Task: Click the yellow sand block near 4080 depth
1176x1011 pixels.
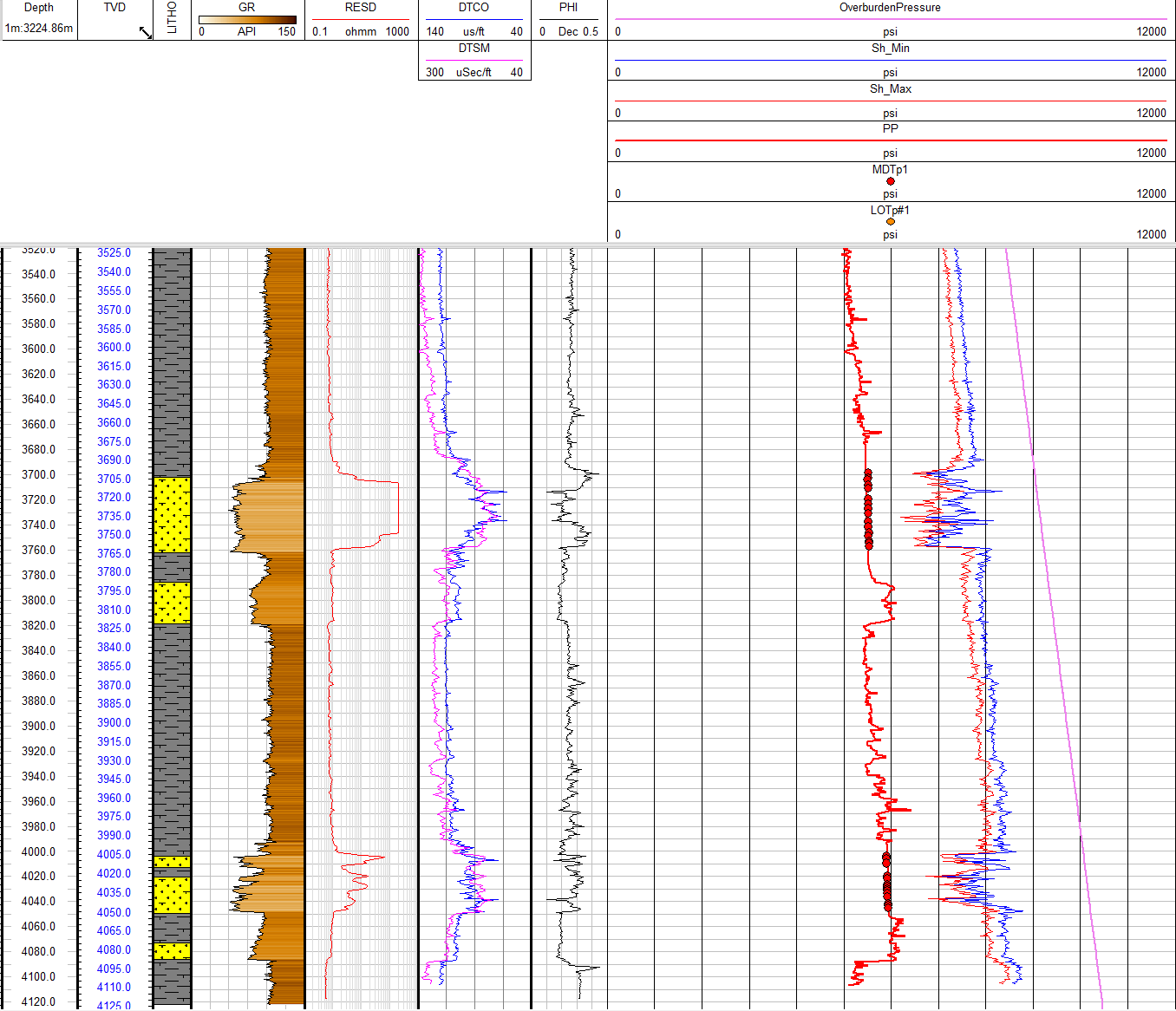Action: coord(172,950)
